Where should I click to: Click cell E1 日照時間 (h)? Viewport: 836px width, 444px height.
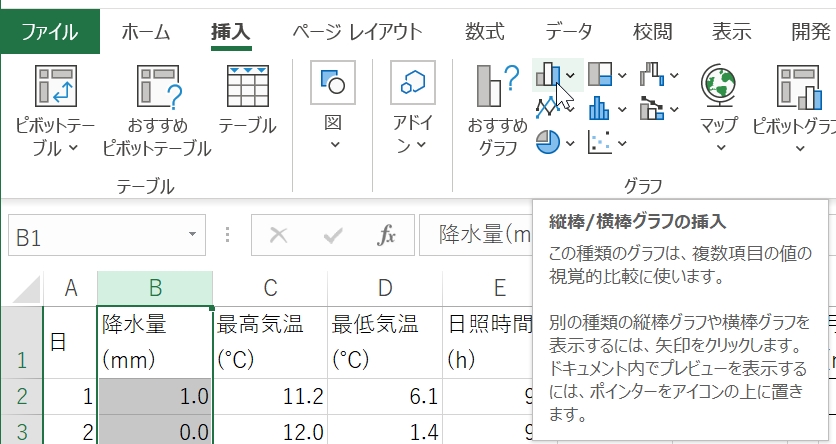pyautogui.click(x=488, y=343)
